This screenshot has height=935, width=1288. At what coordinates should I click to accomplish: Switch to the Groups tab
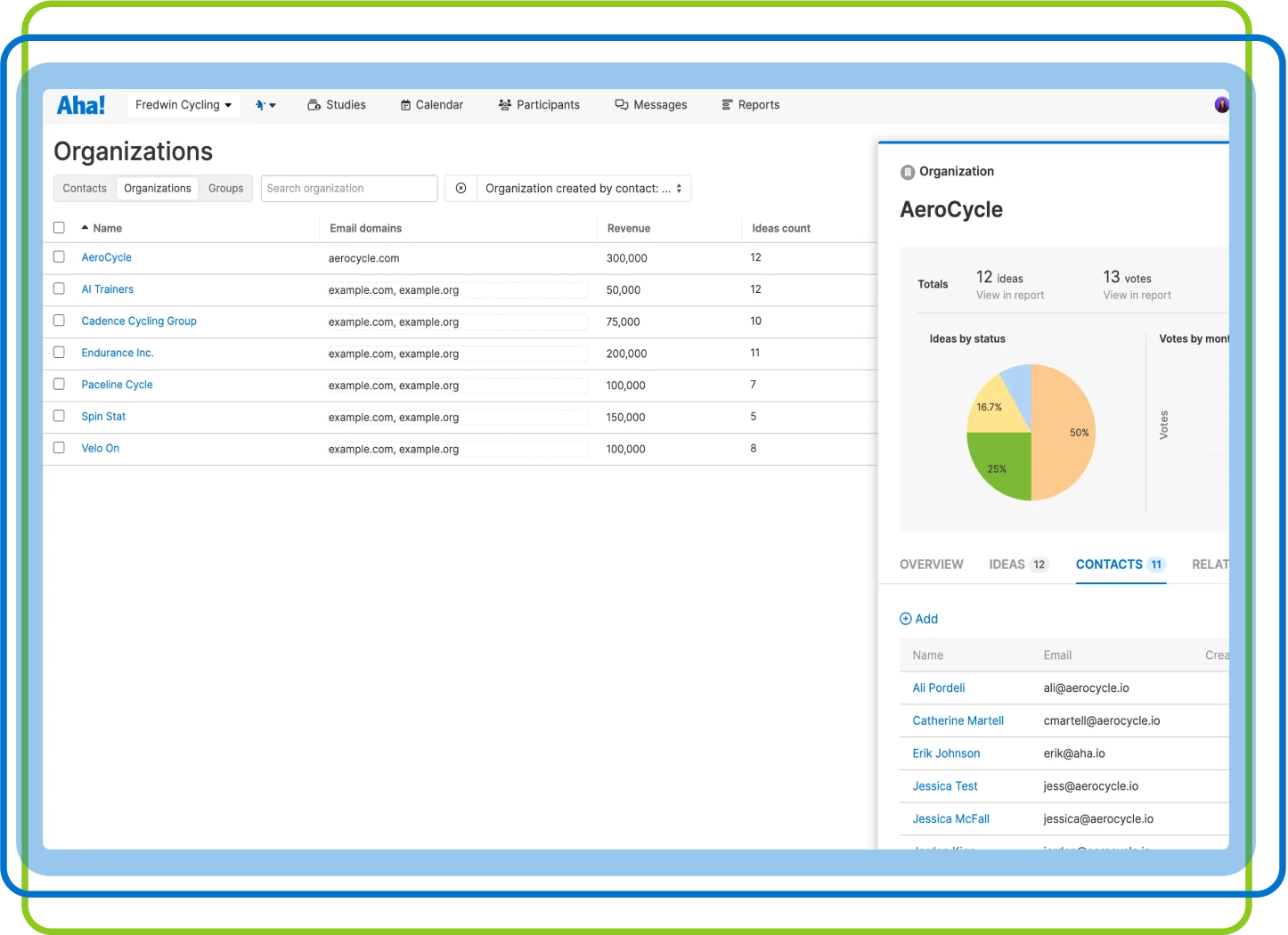[x=226, y=189]
